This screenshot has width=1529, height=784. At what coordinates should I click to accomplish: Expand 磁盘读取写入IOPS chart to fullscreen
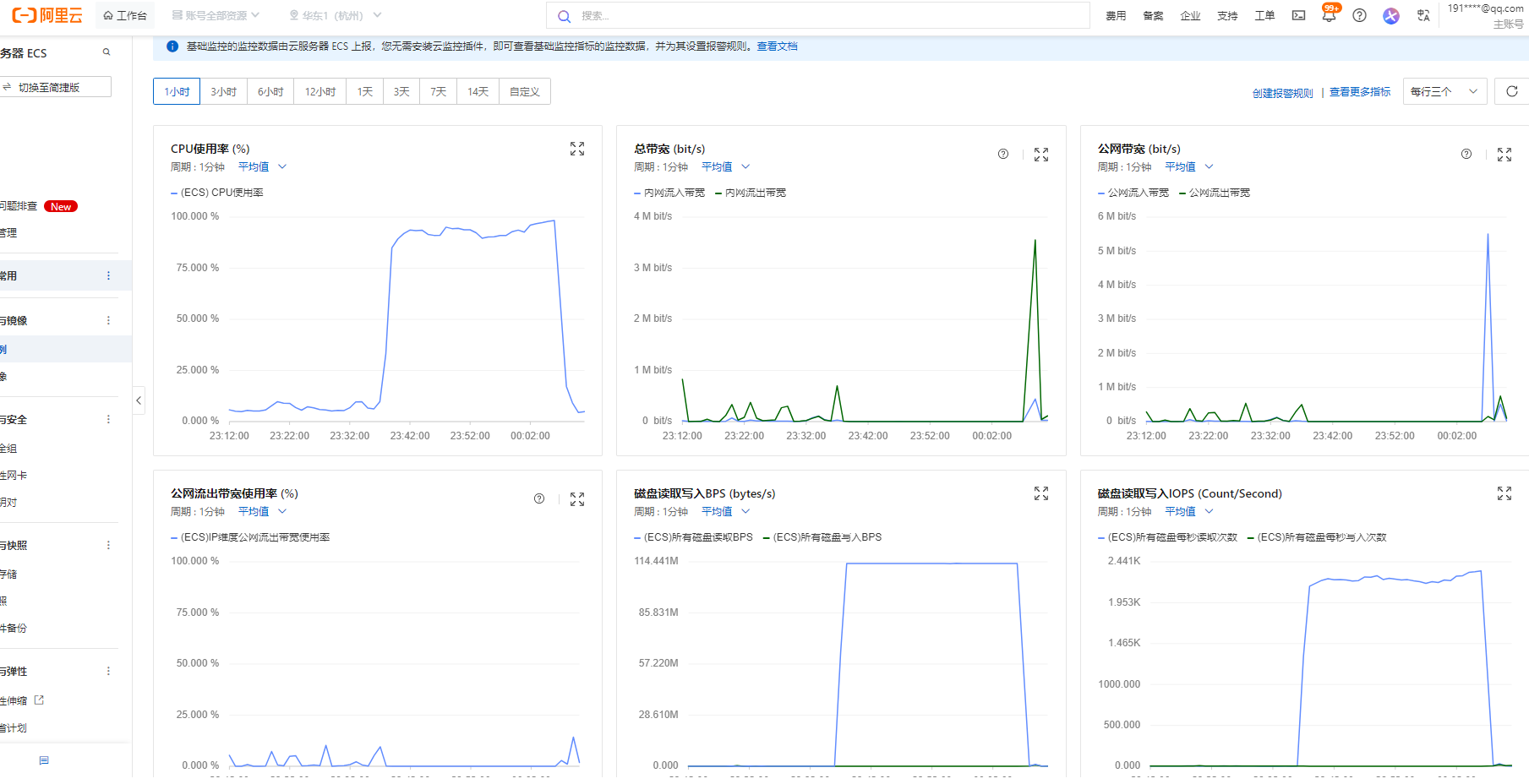[x=1504, y=493]
